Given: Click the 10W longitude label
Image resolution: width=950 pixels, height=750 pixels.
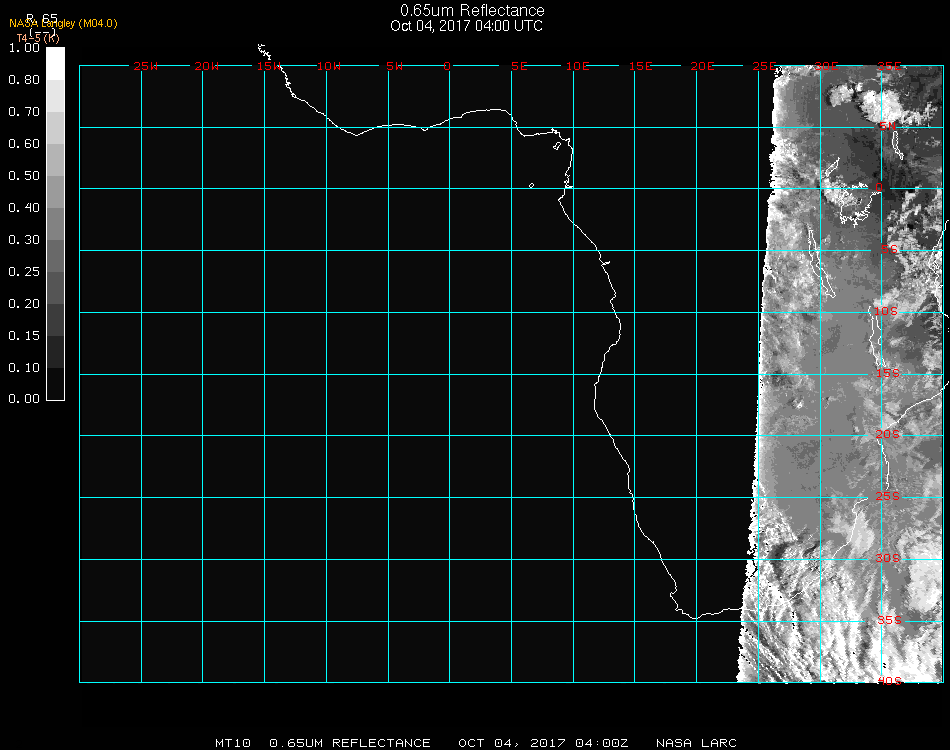Looking at the screenshot, I should (329, 66).
